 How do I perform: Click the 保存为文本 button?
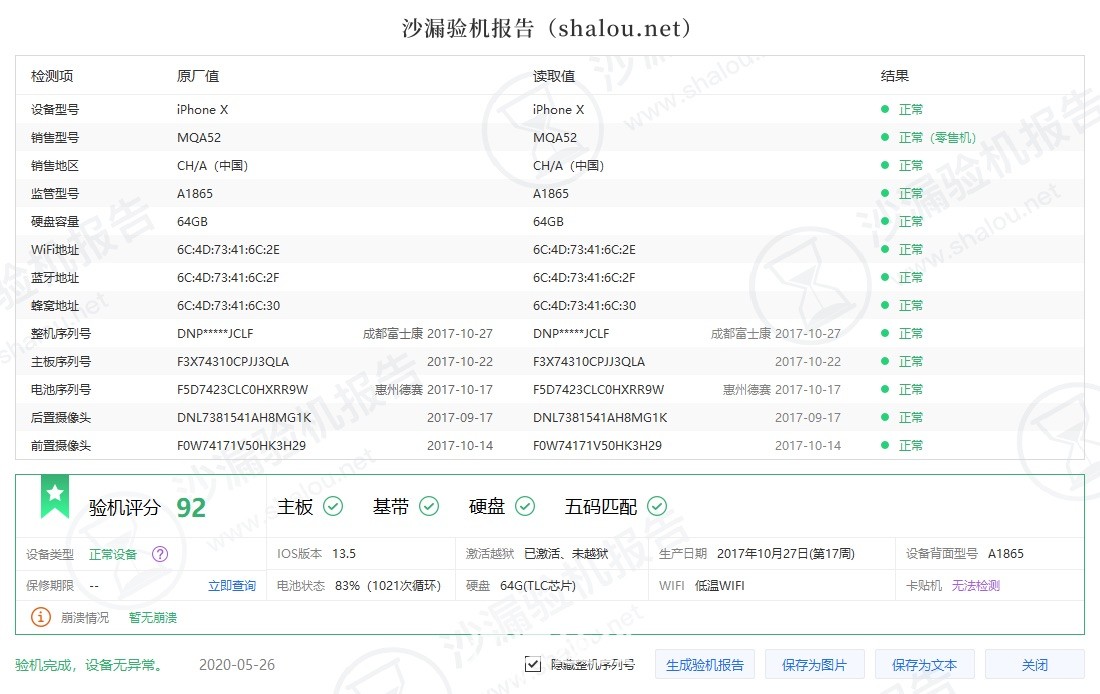[x=925, y=665]
